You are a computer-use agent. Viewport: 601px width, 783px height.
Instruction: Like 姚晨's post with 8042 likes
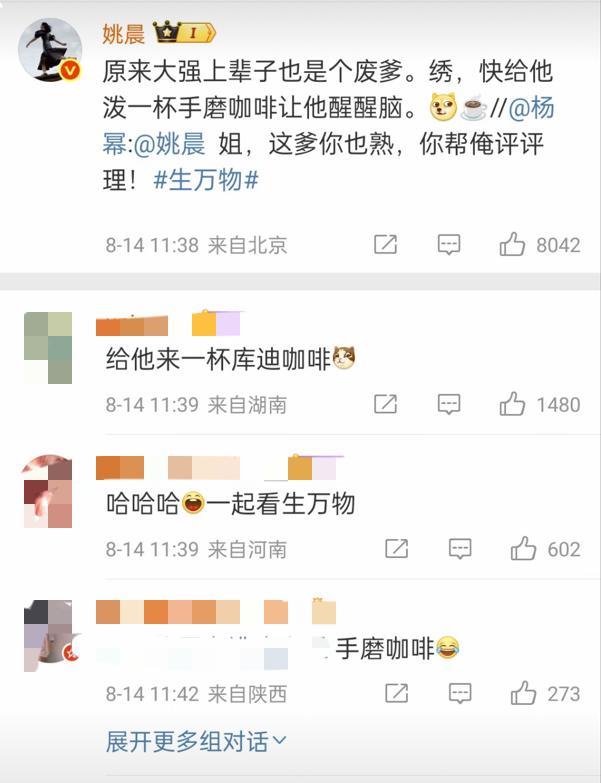pos(513,245)
